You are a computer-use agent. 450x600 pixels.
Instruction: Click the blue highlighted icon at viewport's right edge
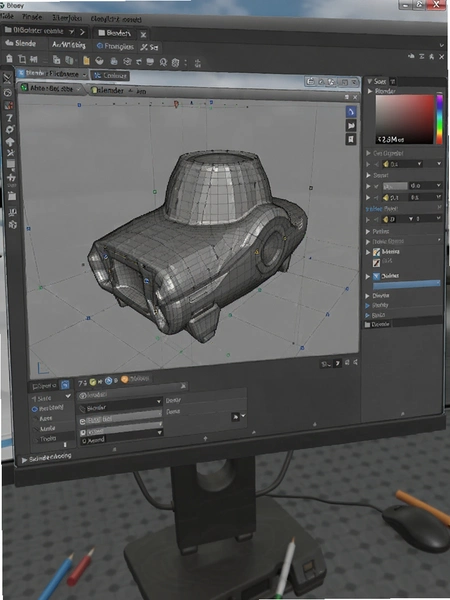pyautogui.click(x=351, y=112)
